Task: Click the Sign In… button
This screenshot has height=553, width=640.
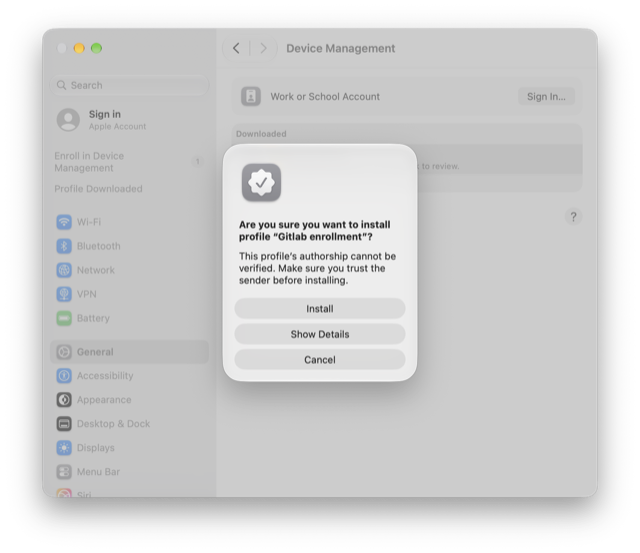Action: click(546, 97)
